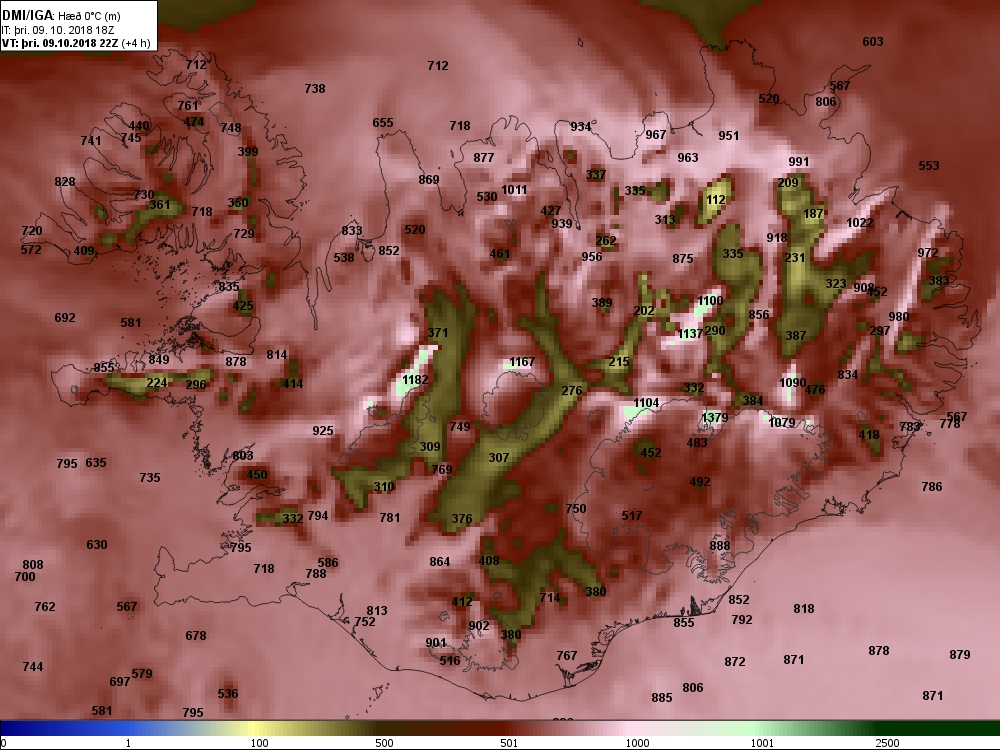
Task: Click map value 786
Action: (x=932, y=487)
